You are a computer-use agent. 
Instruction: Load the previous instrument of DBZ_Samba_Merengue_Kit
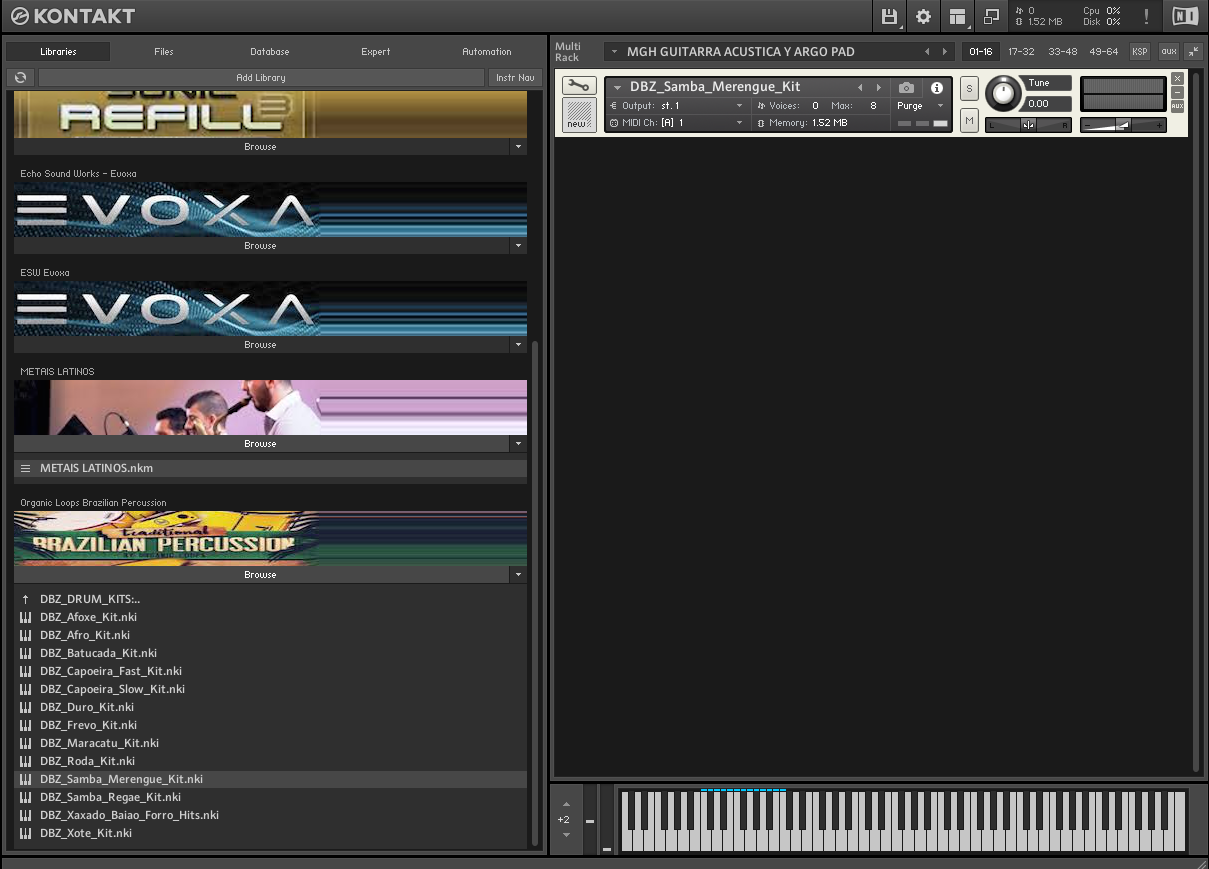click(x=860, y=88)
